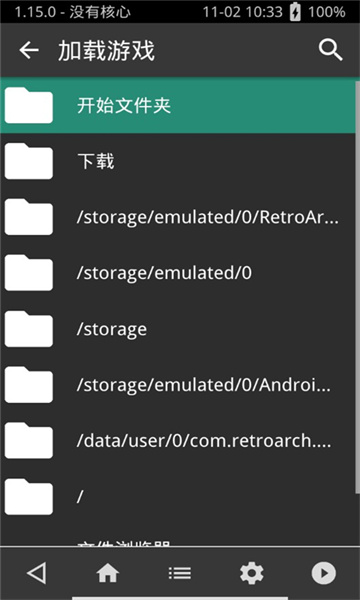This screenshot has height=600, width=360.
Task: Open the /storage/emulated/0/Androi... folder
Action: click(178, 385)
